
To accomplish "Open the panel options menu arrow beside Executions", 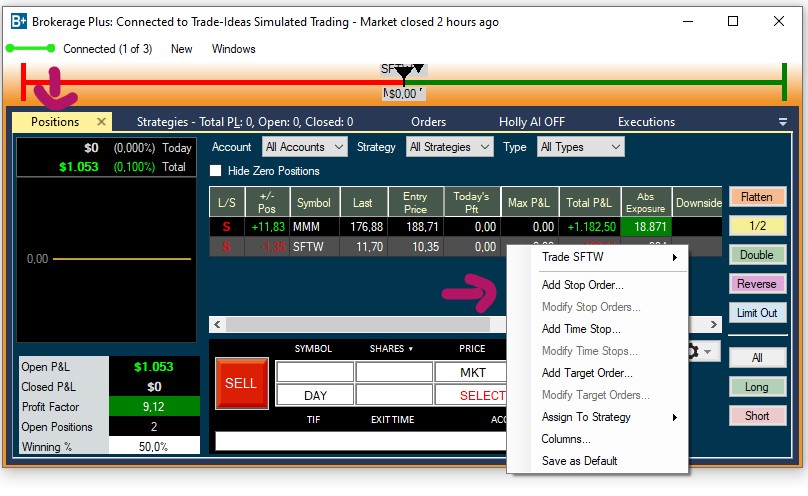I will (783, 122).
